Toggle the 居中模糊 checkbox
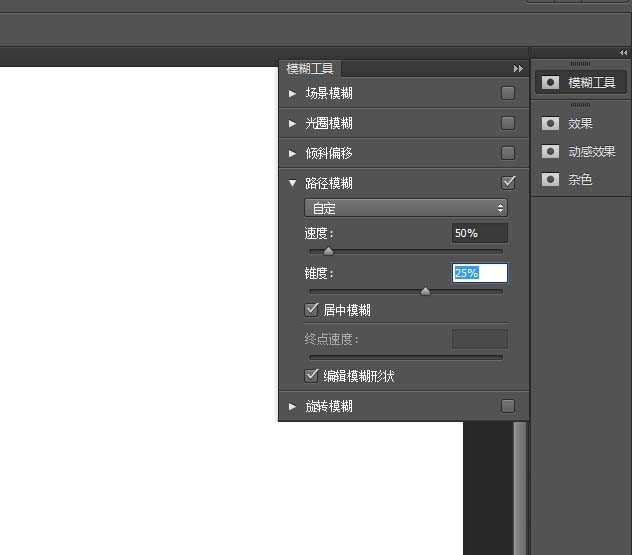The height and width of the screenshot is (555, 632). [x=312, y=310]
